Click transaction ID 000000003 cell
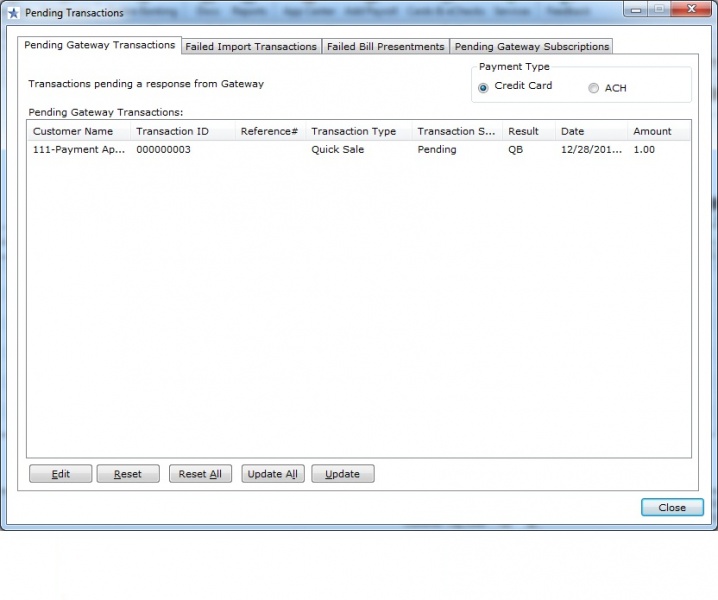This screenshot has height=600, width=718. (163, 149)
